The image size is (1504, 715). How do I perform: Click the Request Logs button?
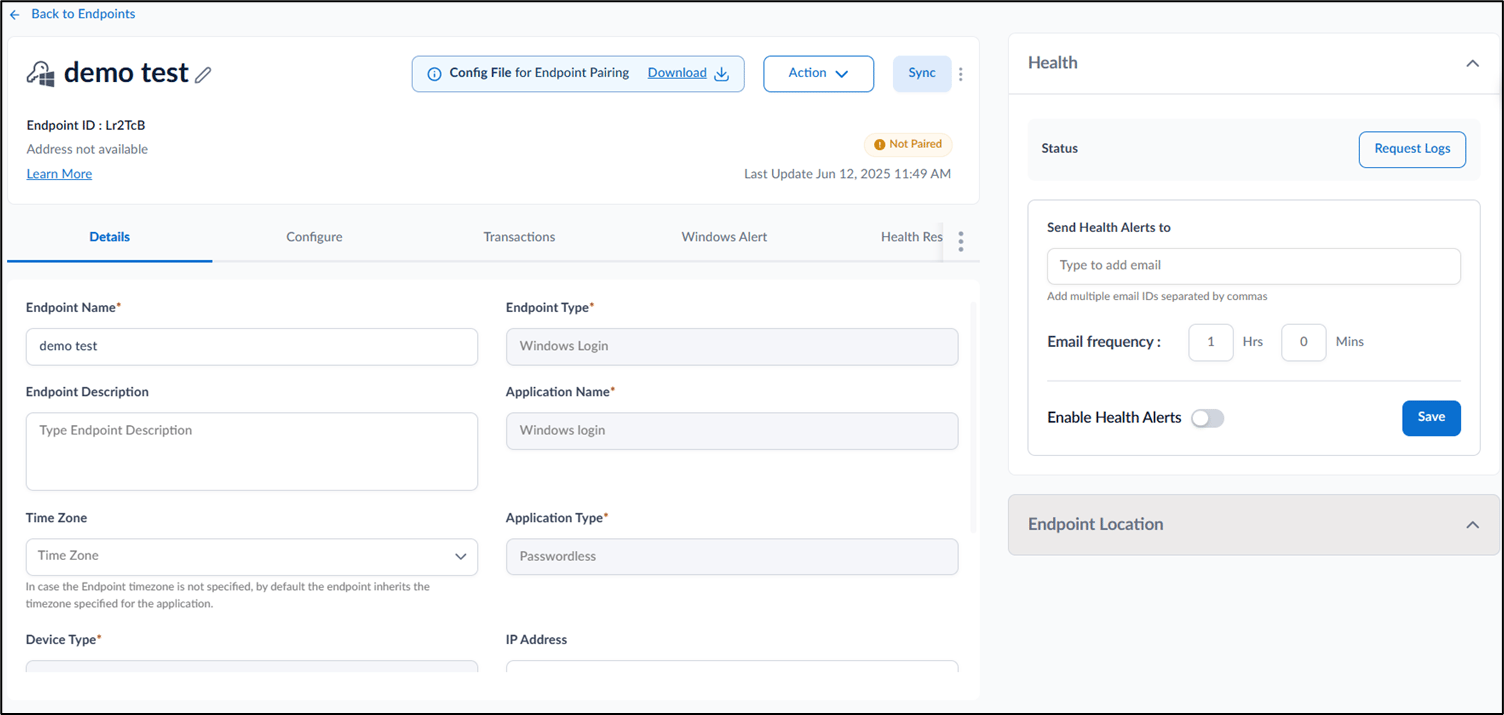1412,149
